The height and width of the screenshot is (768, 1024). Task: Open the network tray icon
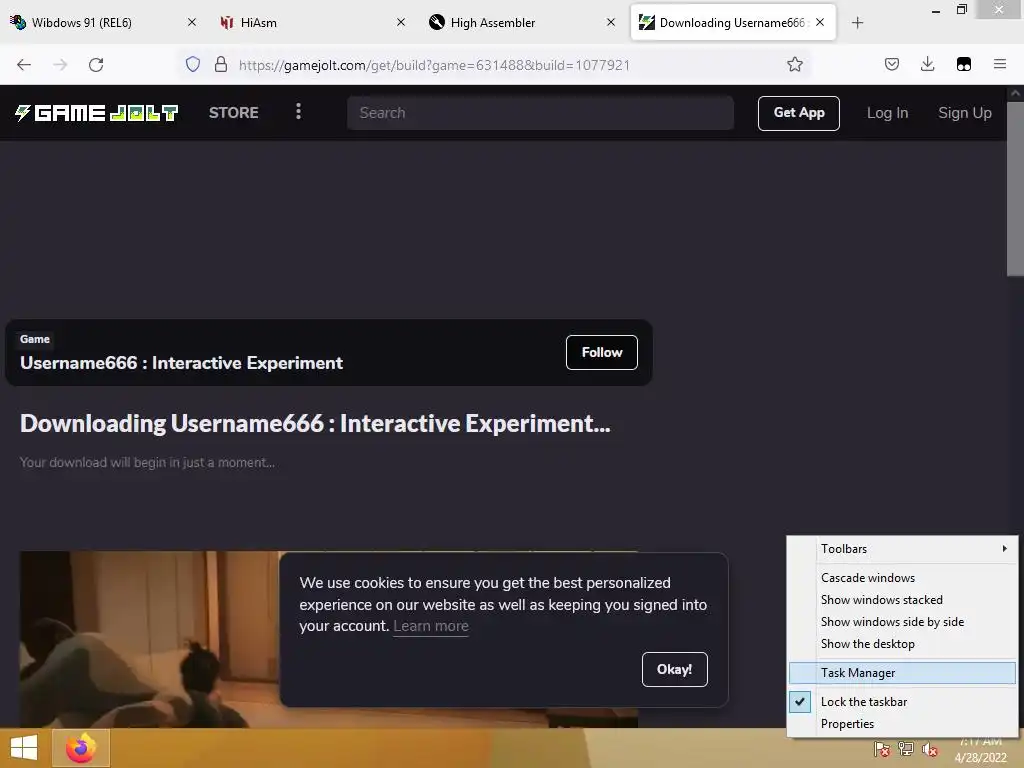(x=906, y=749)
